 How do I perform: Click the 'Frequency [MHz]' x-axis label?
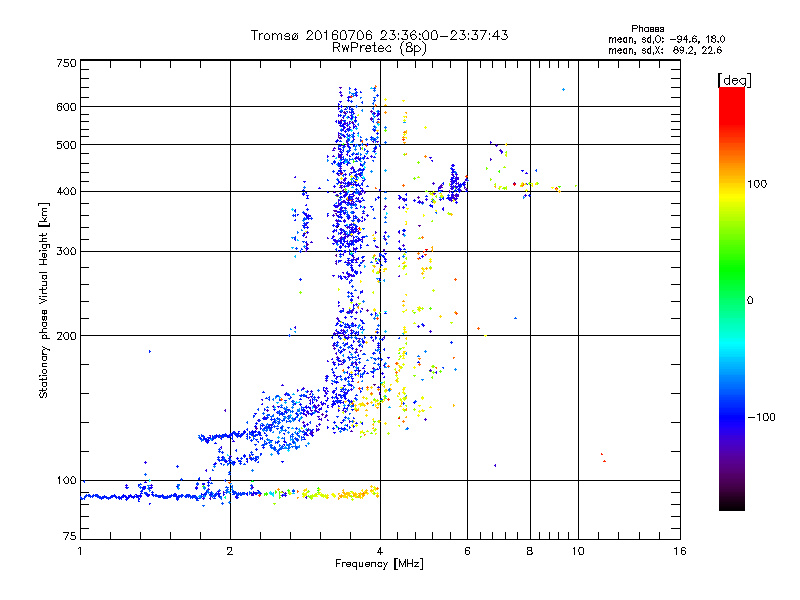tap(379, 564)
